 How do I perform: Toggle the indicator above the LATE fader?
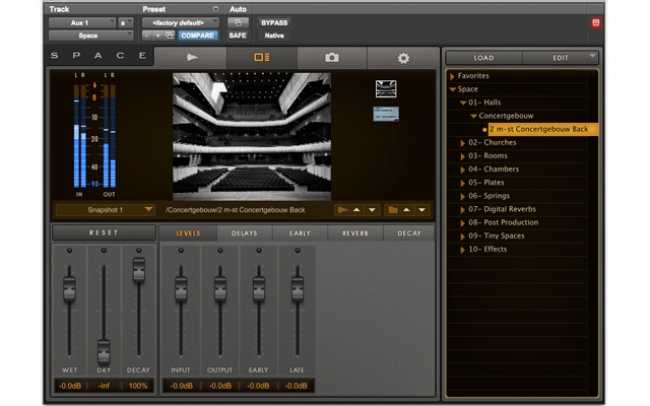coord(297,250)
